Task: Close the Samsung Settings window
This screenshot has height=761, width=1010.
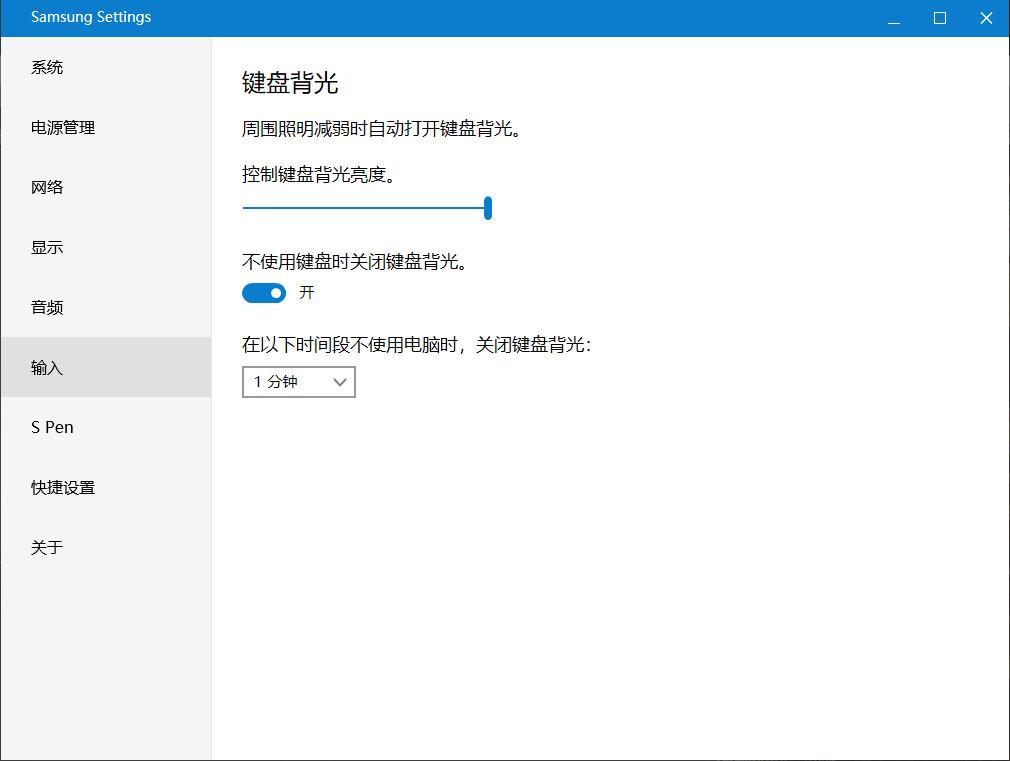Action: click(986, 17)
